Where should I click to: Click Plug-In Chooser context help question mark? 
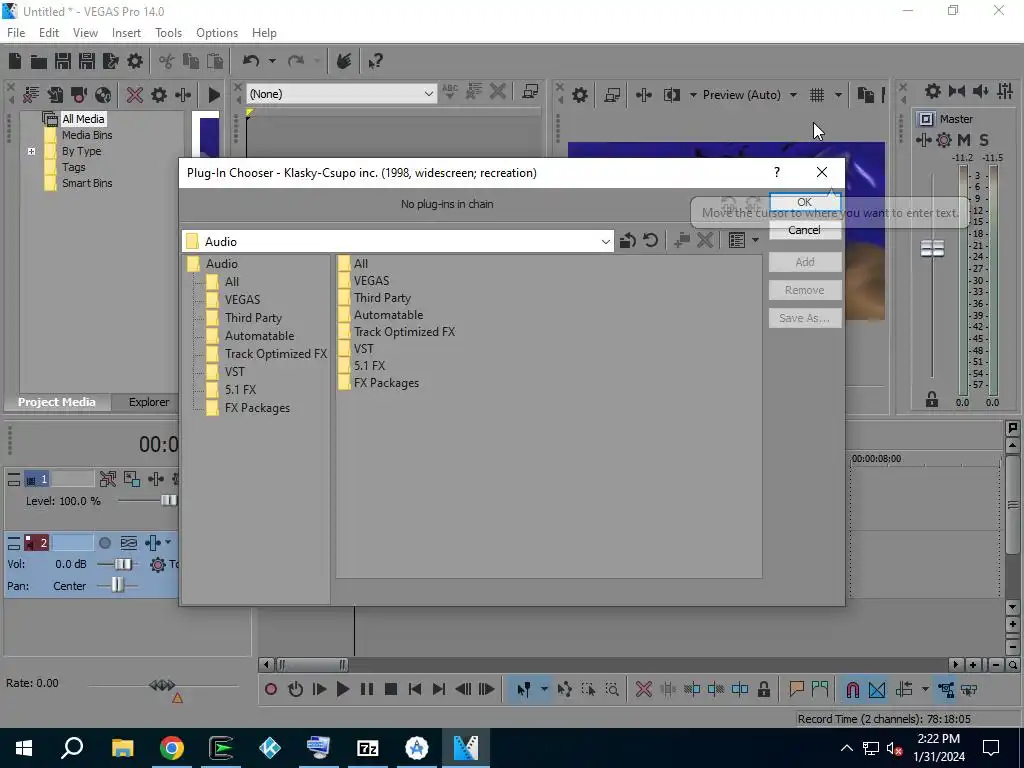tap(776, 172)
